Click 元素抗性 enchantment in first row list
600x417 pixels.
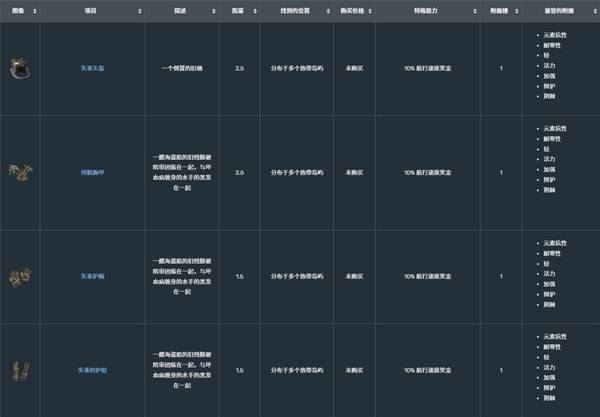point(556,35)
